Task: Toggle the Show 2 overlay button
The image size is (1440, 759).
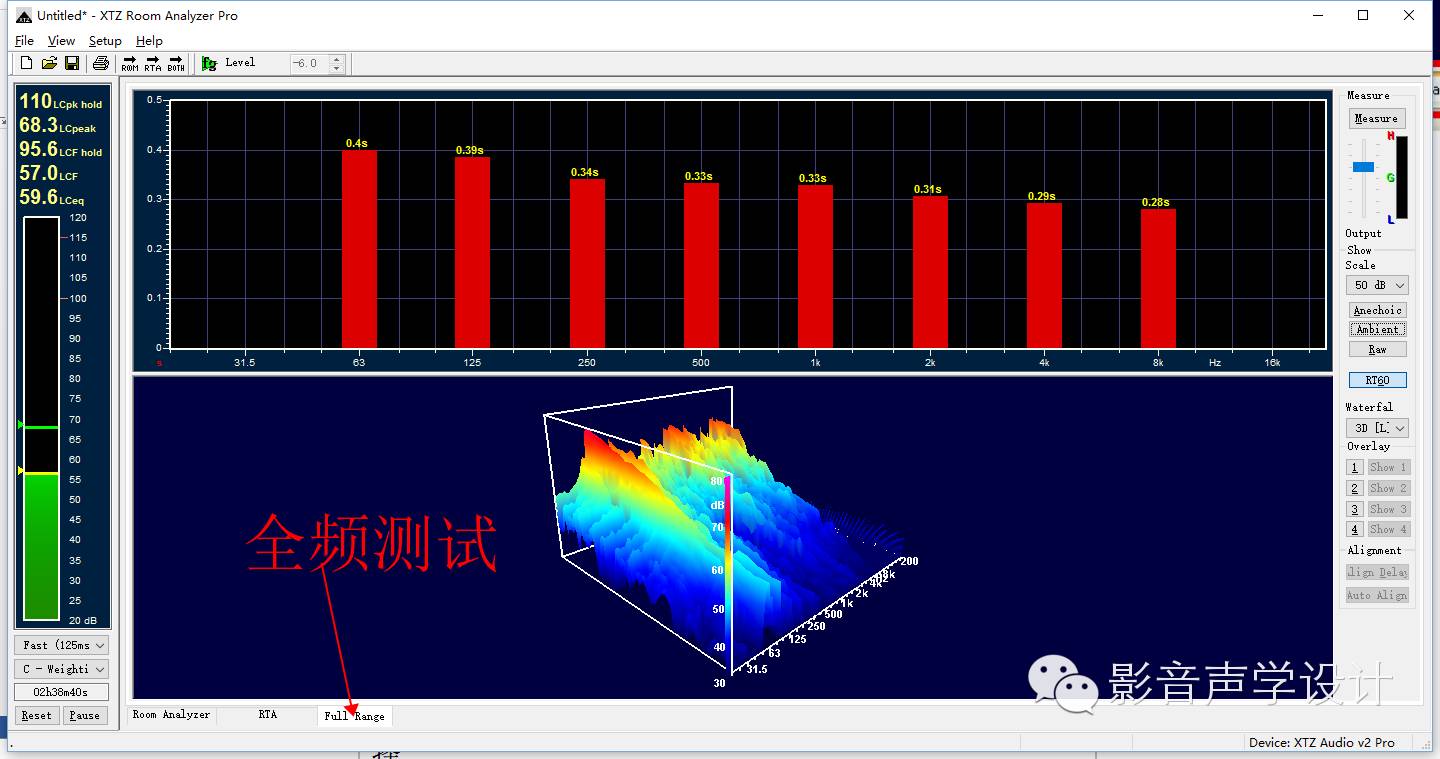Action: [1388, 488]
